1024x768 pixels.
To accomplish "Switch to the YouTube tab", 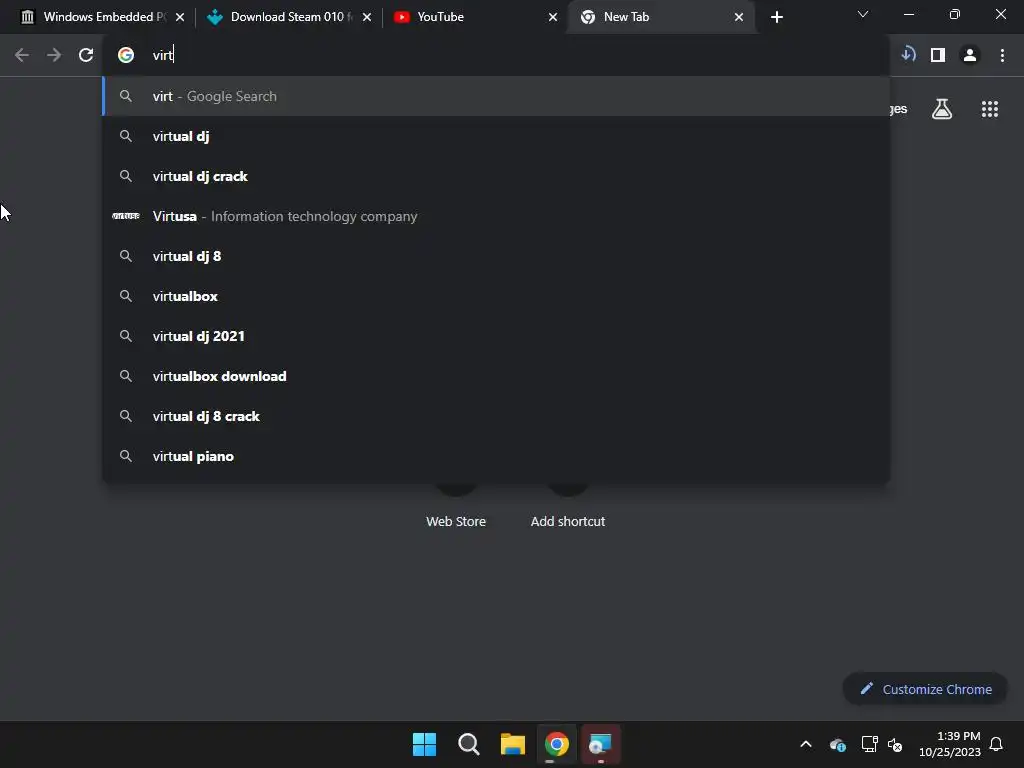I will (473, 17).
